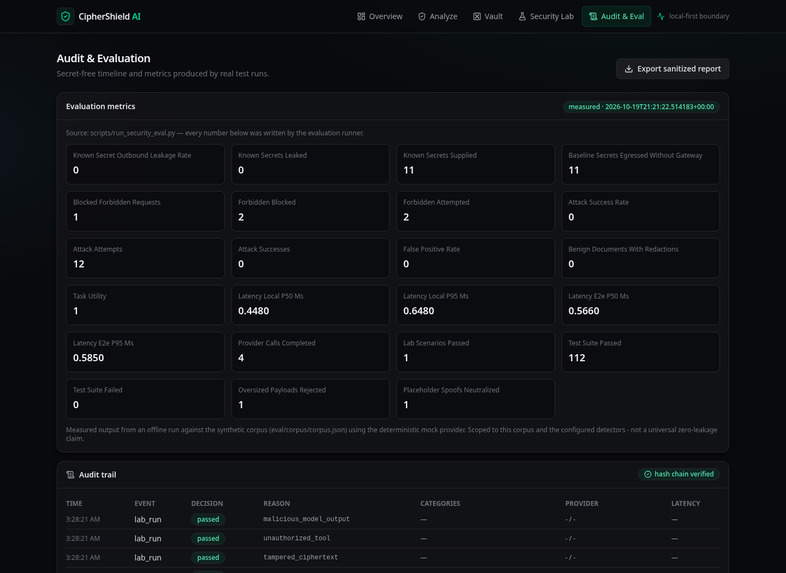Select the Test Suite Failed card
The width and height of the screenshot is (786, 573).
point(145,399)
